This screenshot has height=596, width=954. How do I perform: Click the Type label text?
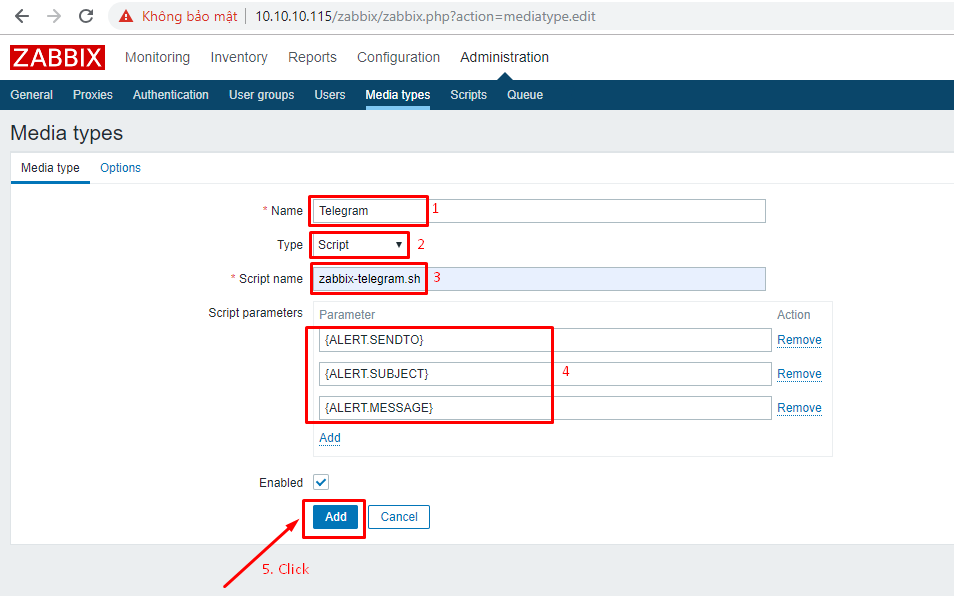pyautogui.click(x=290, y=244)
